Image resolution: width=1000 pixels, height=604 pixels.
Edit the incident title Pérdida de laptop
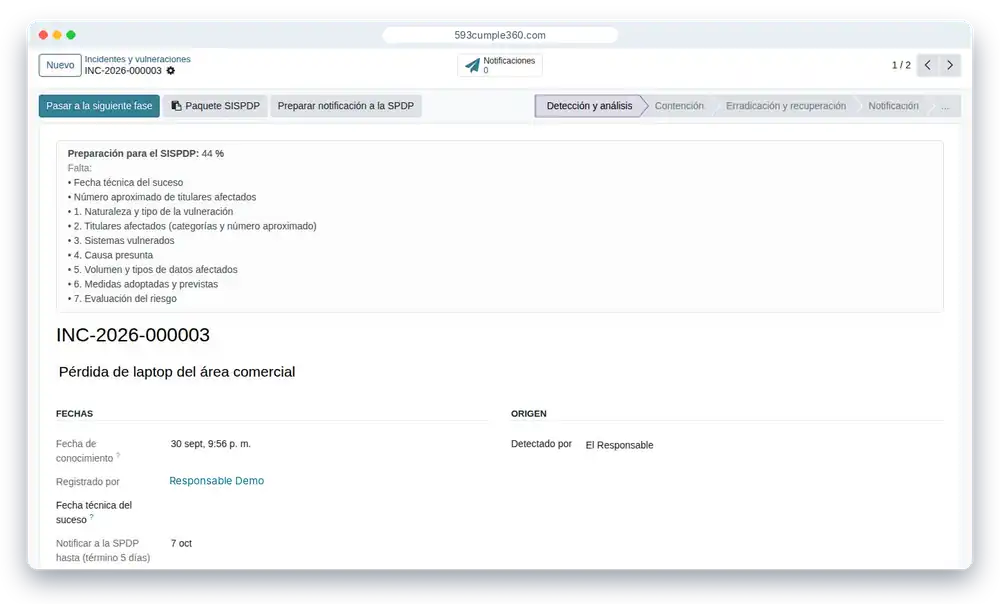point(177,372)
